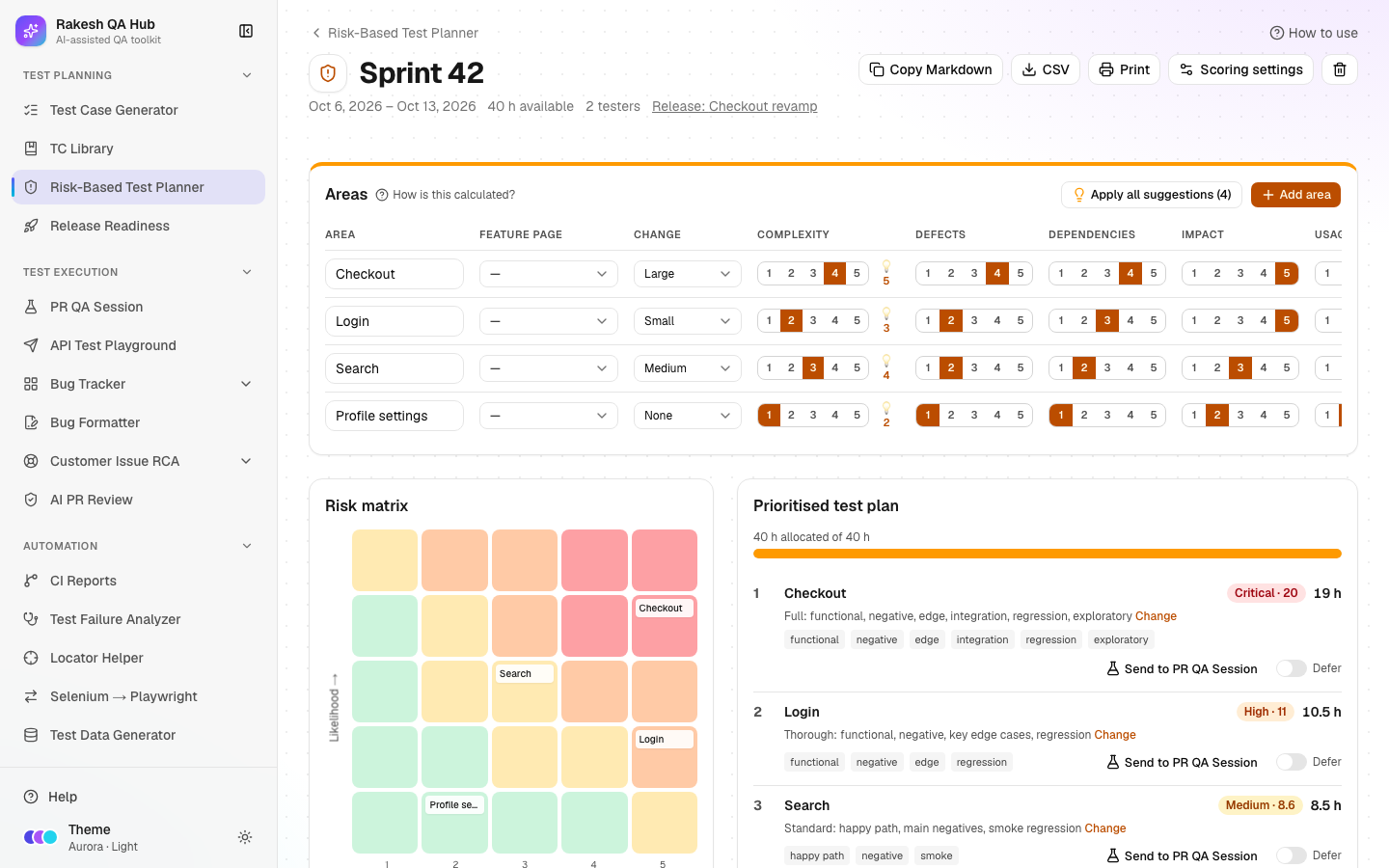This screenshot has height=868, width=1389.
Task: Click the Aurora theme color circles
Action: (x=41, y=837)
